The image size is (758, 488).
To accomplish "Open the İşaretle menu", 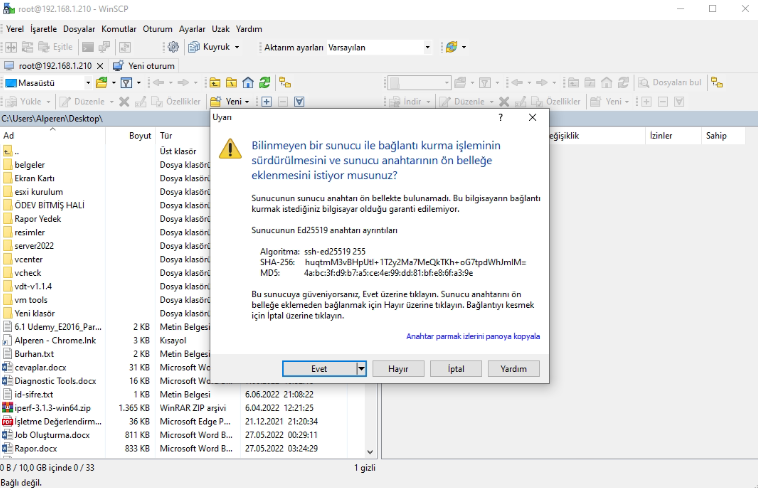I will [44, 29].
